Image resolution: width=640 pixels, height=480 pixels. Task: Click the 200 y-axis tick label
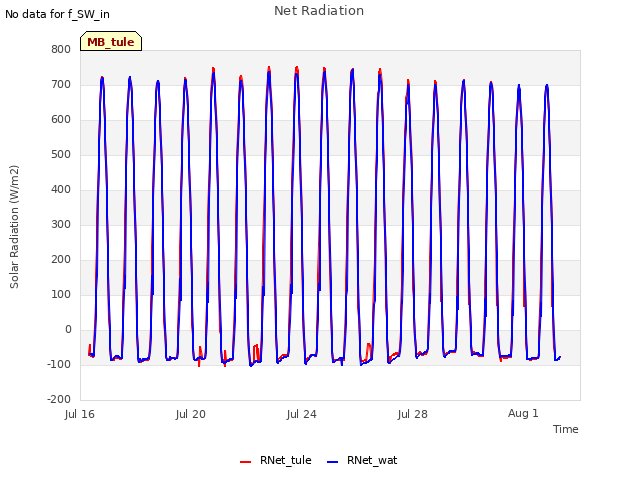coord(61,260)
